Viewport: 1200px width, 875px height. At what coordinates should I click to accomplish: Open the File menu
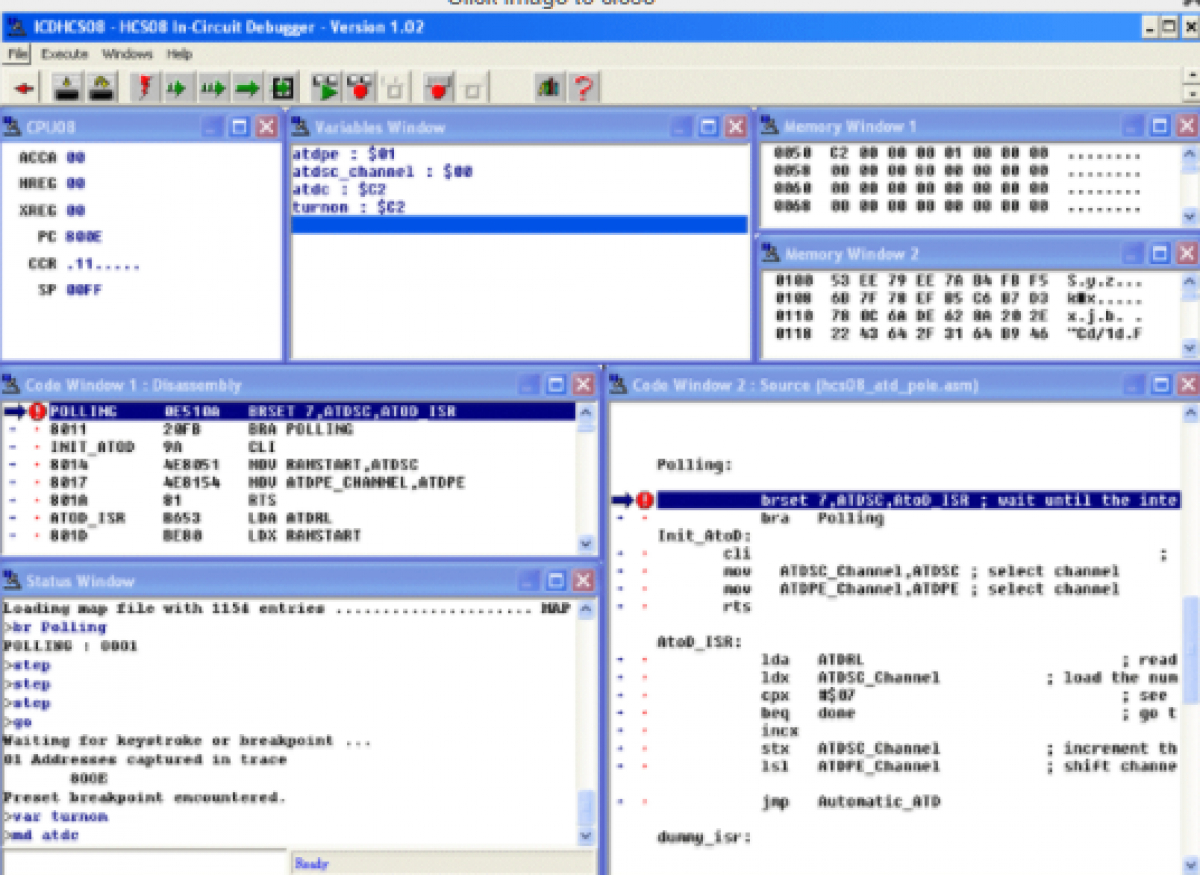tap(18, 54)
